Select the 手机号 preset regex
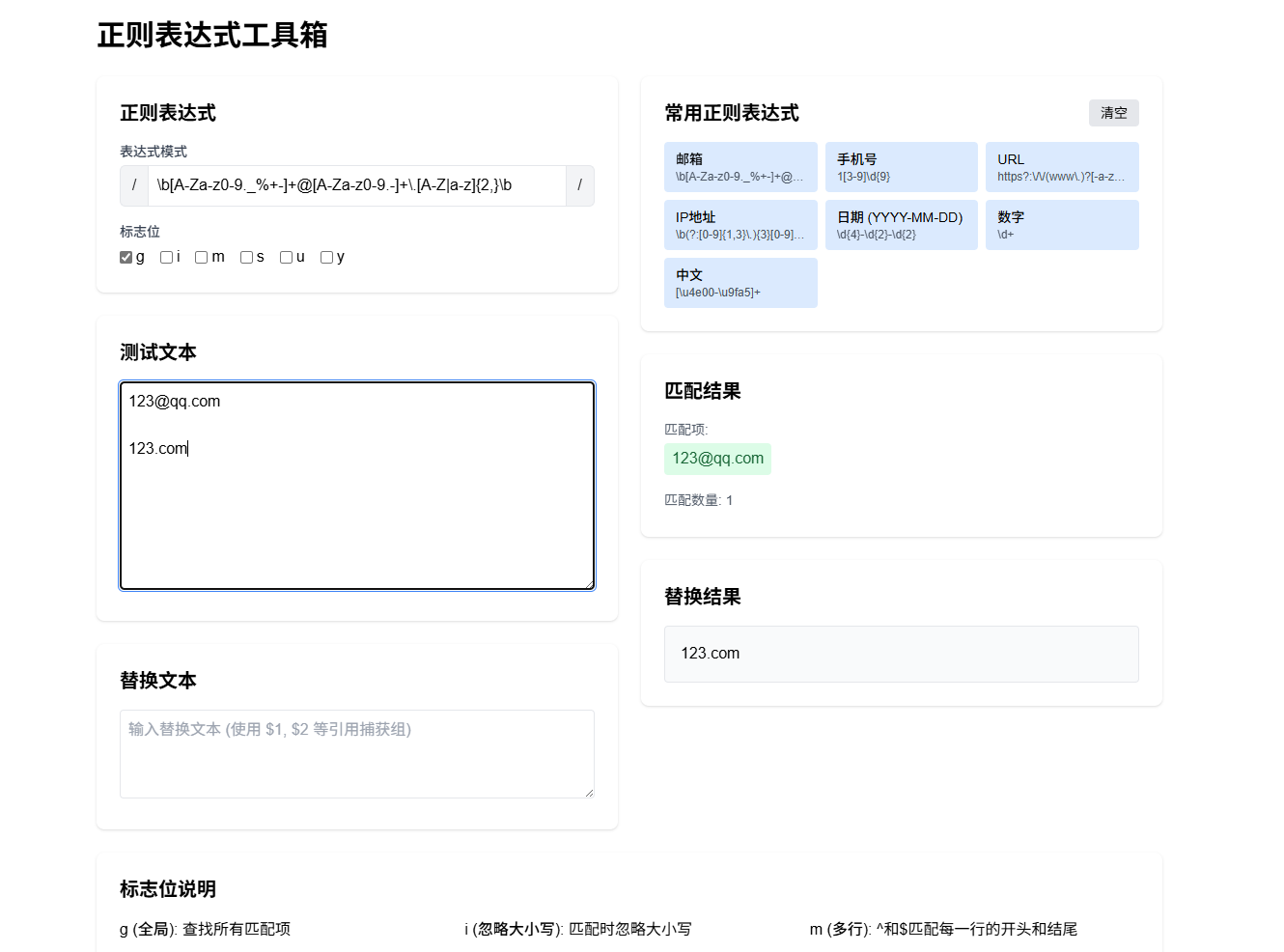The image size is (1284, 952). pos(901,166)
